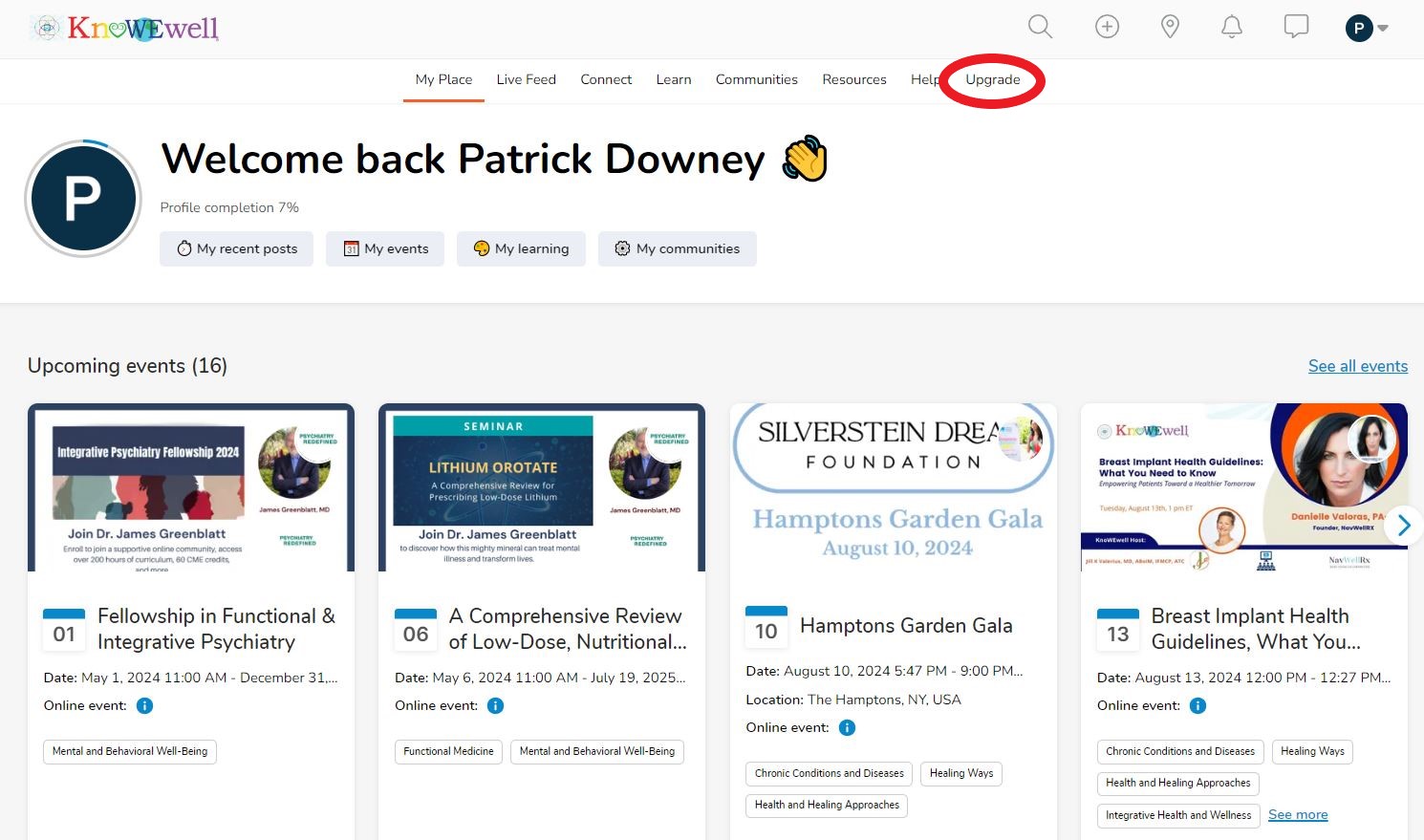This screenshot has width=1424, height=840.
Task: Click the P profile avatar in header
Action: (x=1359, y=28)
